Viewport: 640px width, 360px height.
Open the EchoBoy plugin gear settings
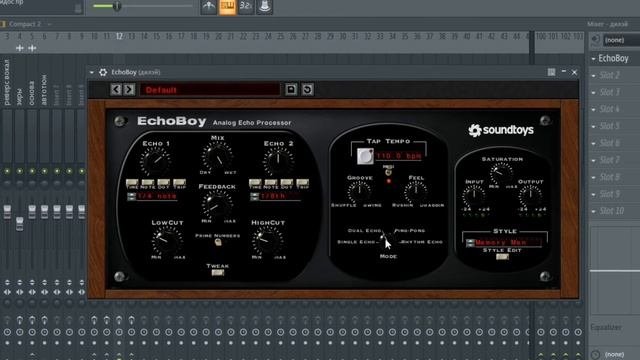point(103,72)
